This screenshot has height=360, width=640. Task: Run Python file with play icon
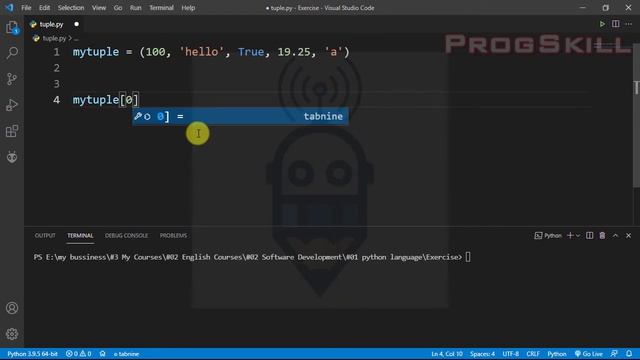602,24
